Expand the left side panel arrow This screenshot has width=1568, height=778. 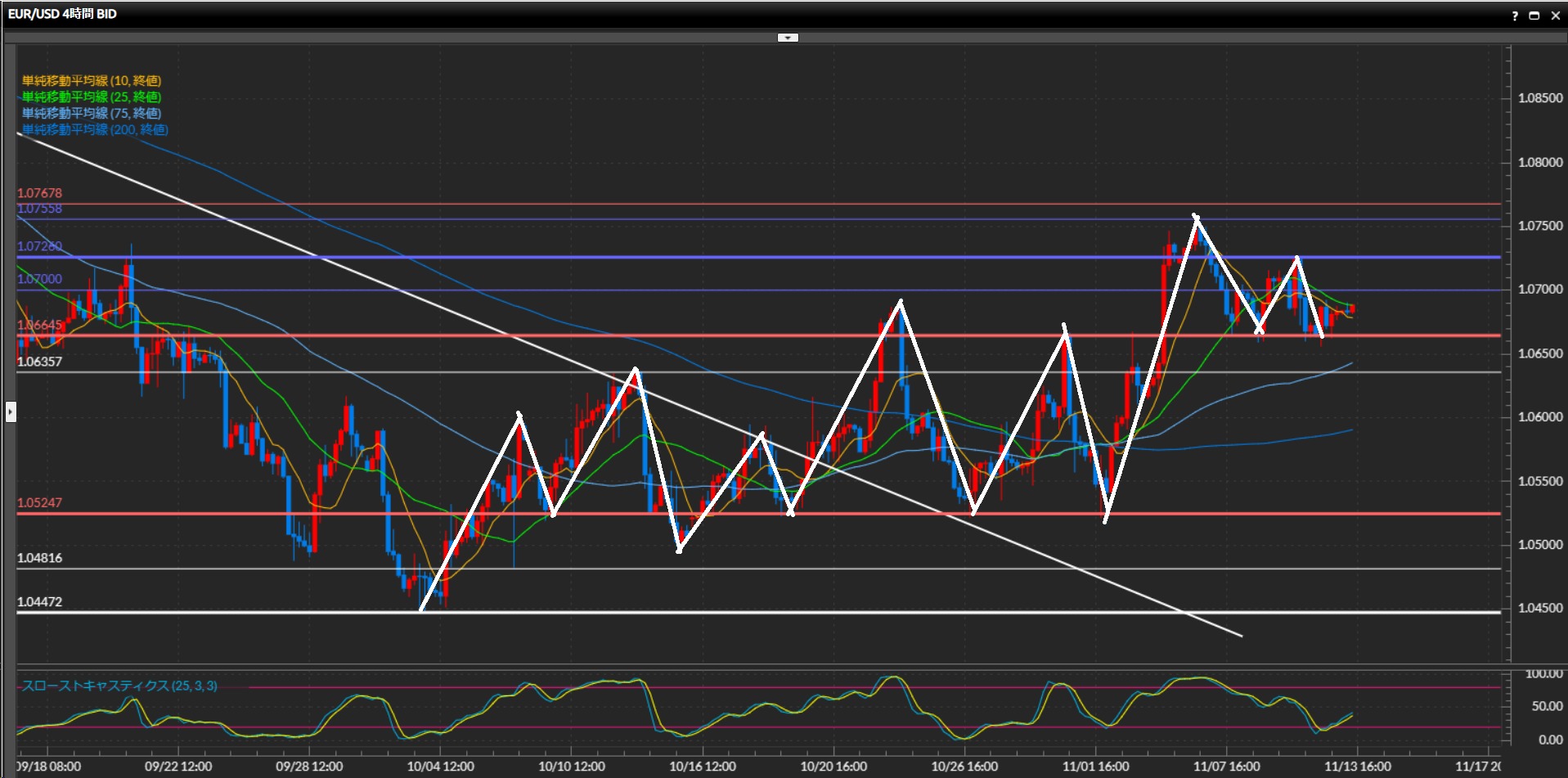point(11,411)
